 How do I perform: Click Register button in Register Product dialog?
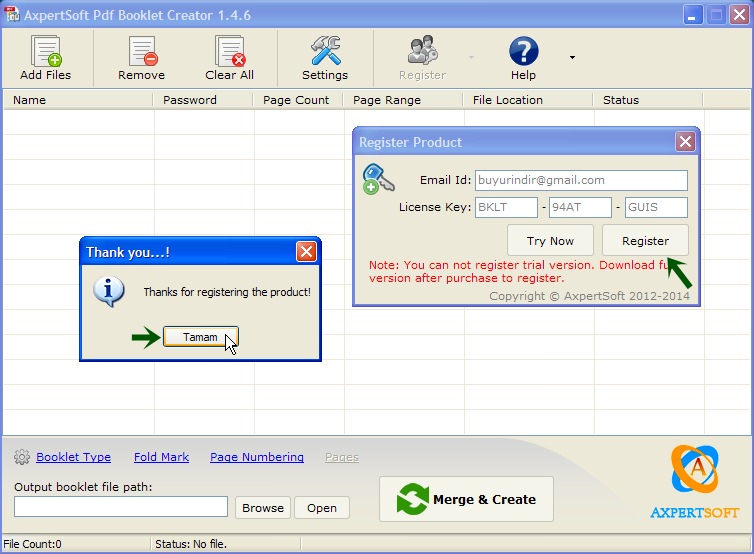click(x=645, y=240)
